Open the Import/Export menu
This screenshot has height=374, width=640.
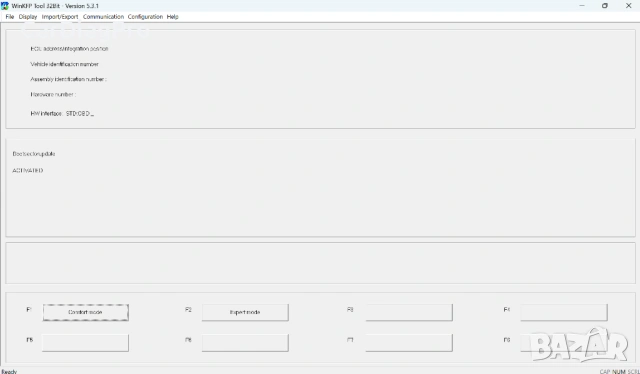[60, 17]
